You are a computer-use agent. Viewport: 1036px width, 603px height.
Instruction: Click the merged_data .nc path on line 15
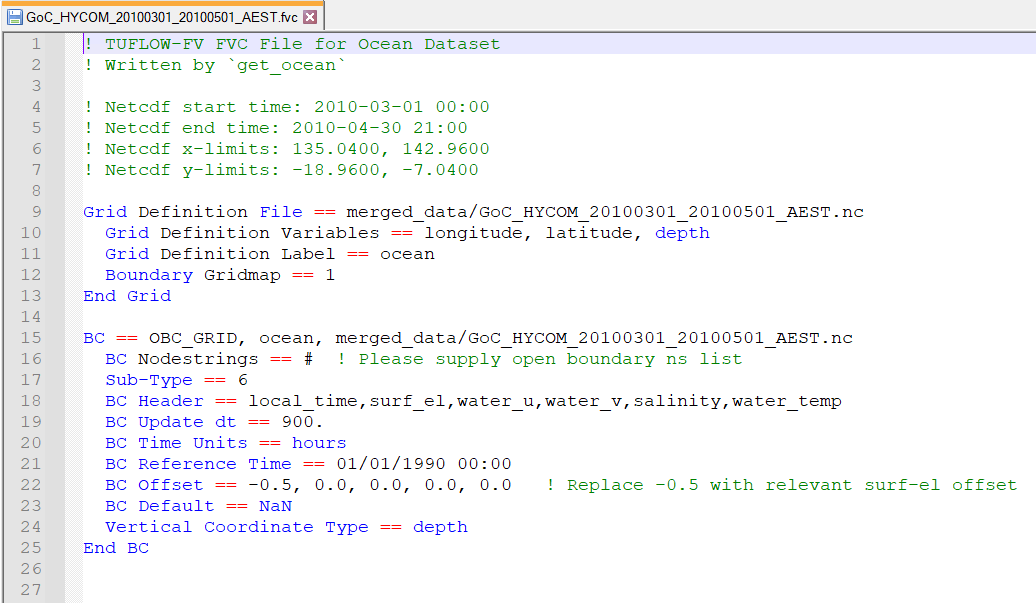click(594, 338)
